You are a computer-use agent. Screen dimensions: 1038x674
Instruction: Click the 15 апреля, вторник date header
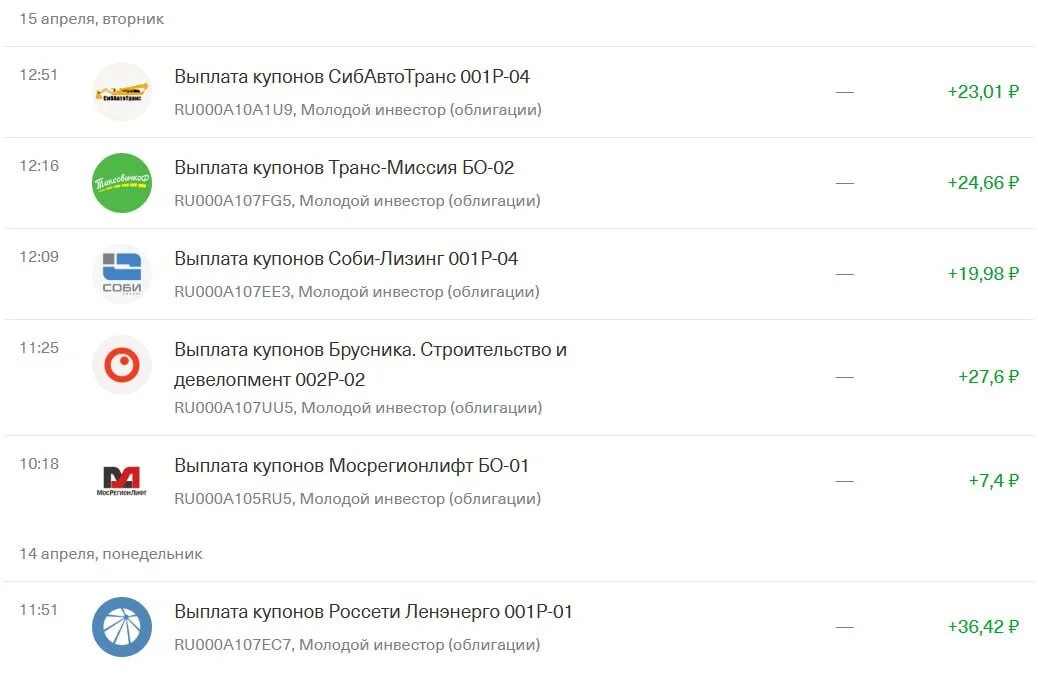pyautogui.click(x=91, y=19)
